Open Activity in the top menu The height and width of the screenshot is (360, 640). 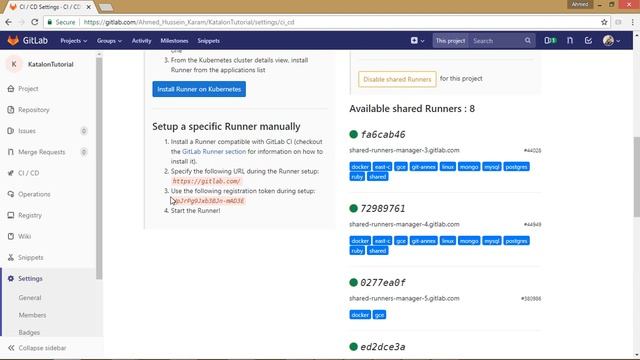coord(142,41)
